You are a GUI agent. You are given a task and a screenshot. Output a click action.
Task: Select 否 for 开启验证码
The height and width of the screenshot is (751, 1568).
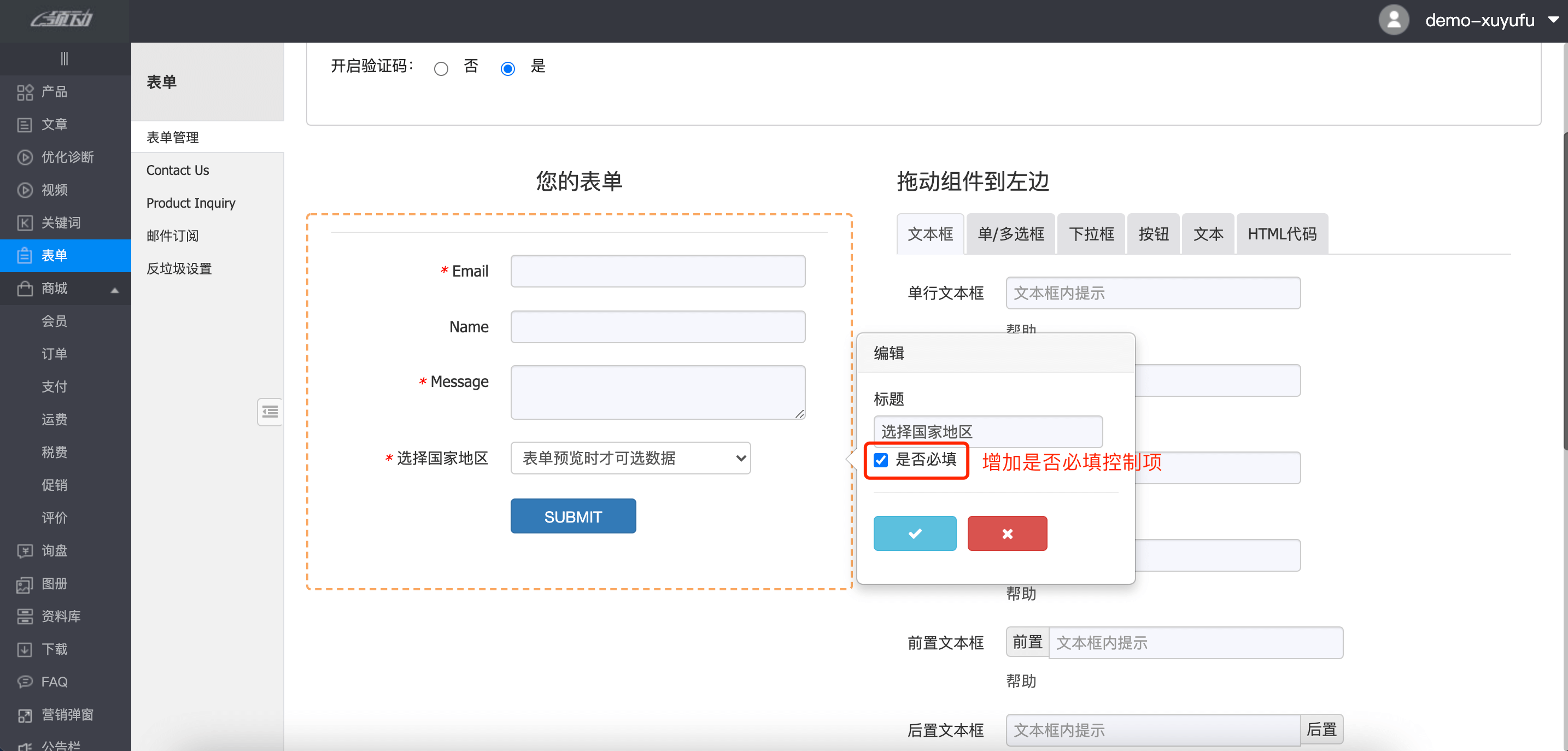[x=441, y=69]
